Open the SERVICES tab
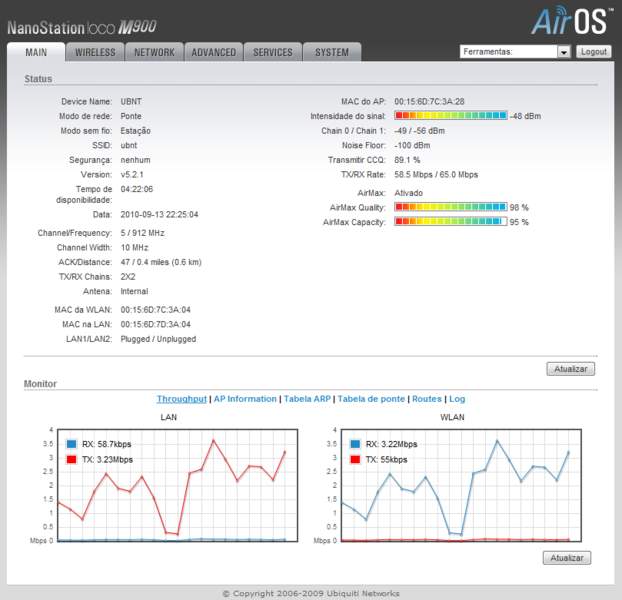 click(x=273, y=52)
